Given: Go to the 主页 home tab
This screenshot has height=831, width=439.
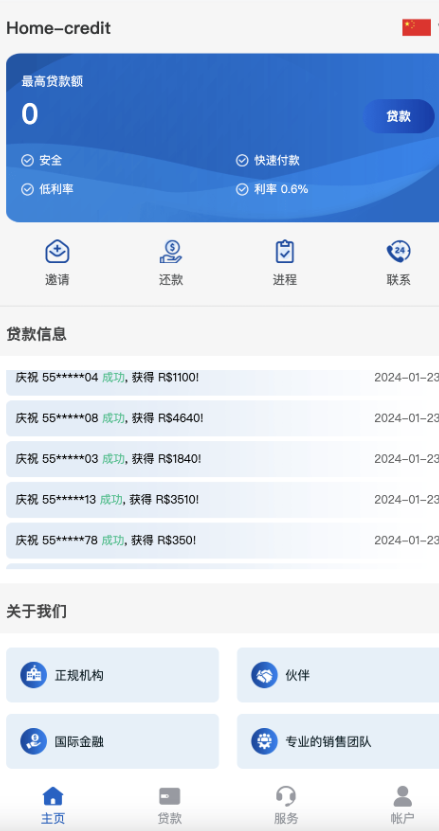Looking at the screenshot, I should [53, 806].
